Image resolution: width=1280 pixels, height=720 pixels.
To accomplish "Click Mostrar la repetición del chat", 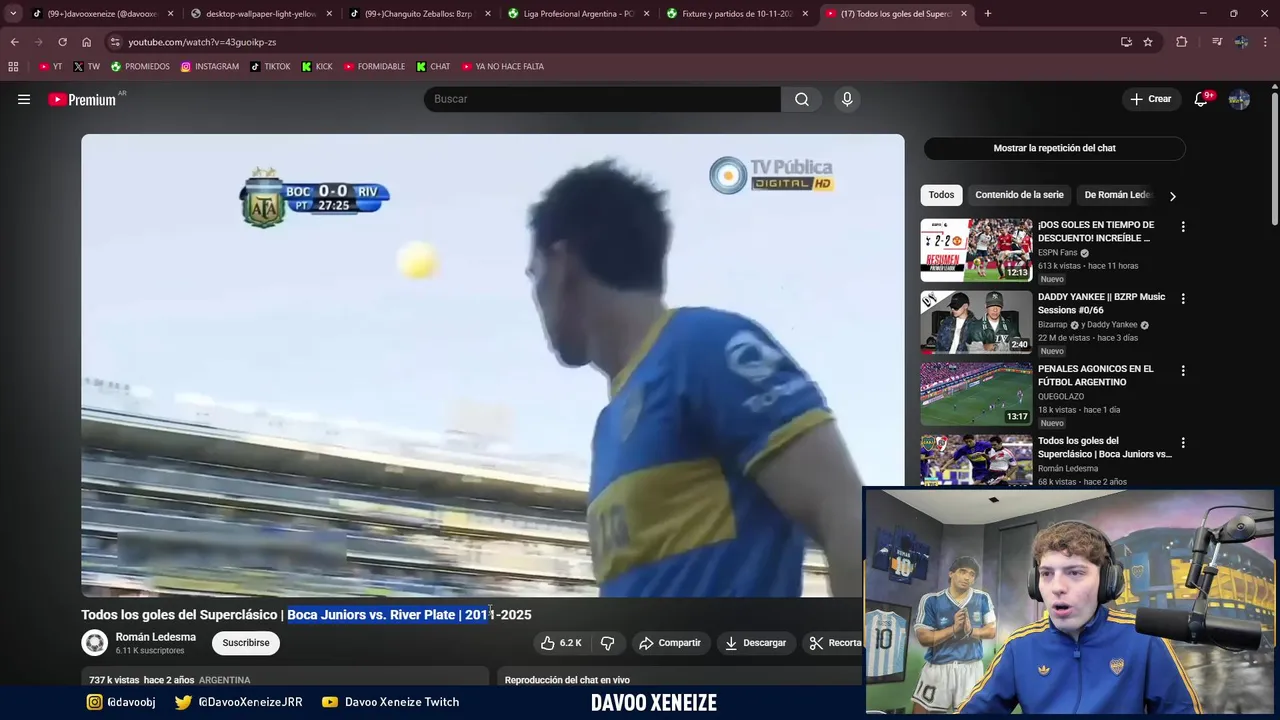I will (x=1054, y=148).
